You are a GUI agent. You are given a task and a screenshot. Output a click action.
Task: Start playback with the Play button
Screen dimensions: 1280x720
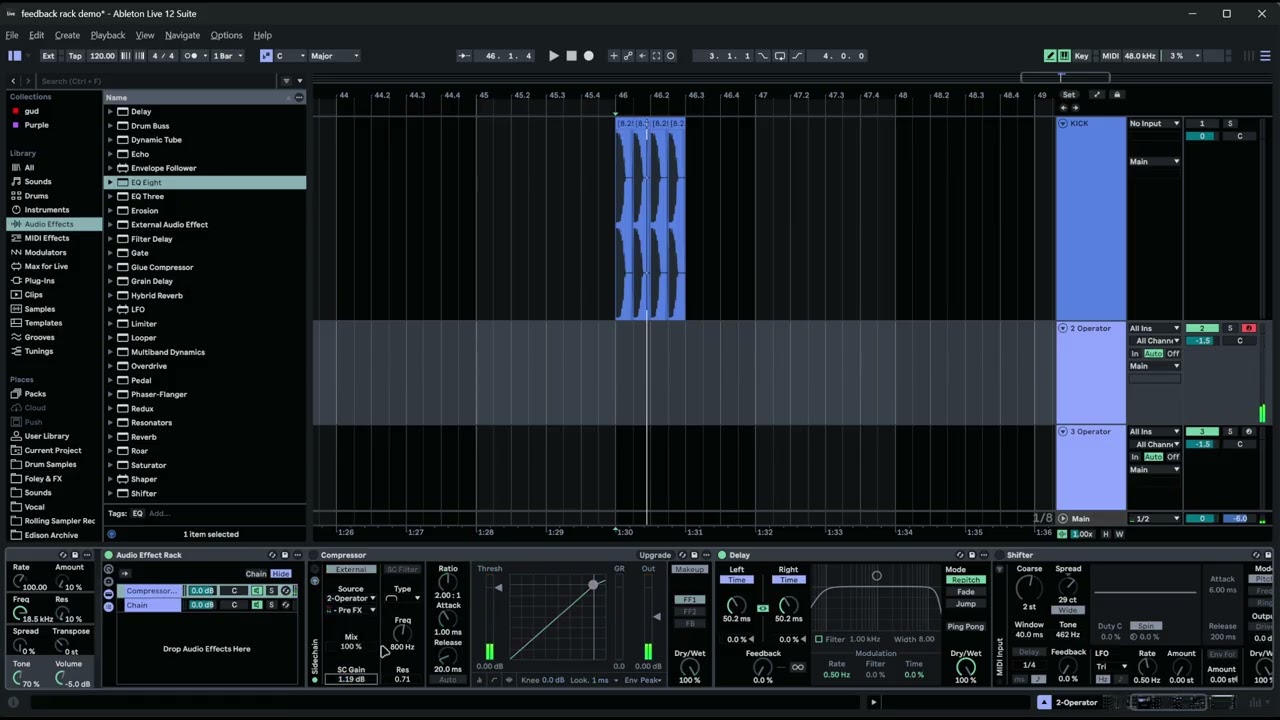click(x=553, y=56)
